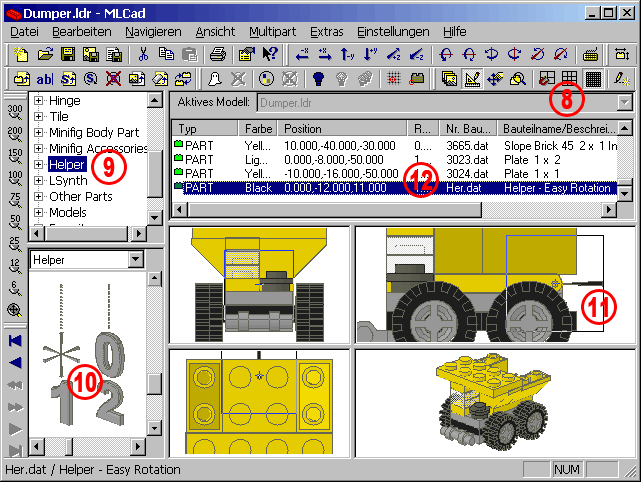Copy the selected part

click(x=166, y=54)
